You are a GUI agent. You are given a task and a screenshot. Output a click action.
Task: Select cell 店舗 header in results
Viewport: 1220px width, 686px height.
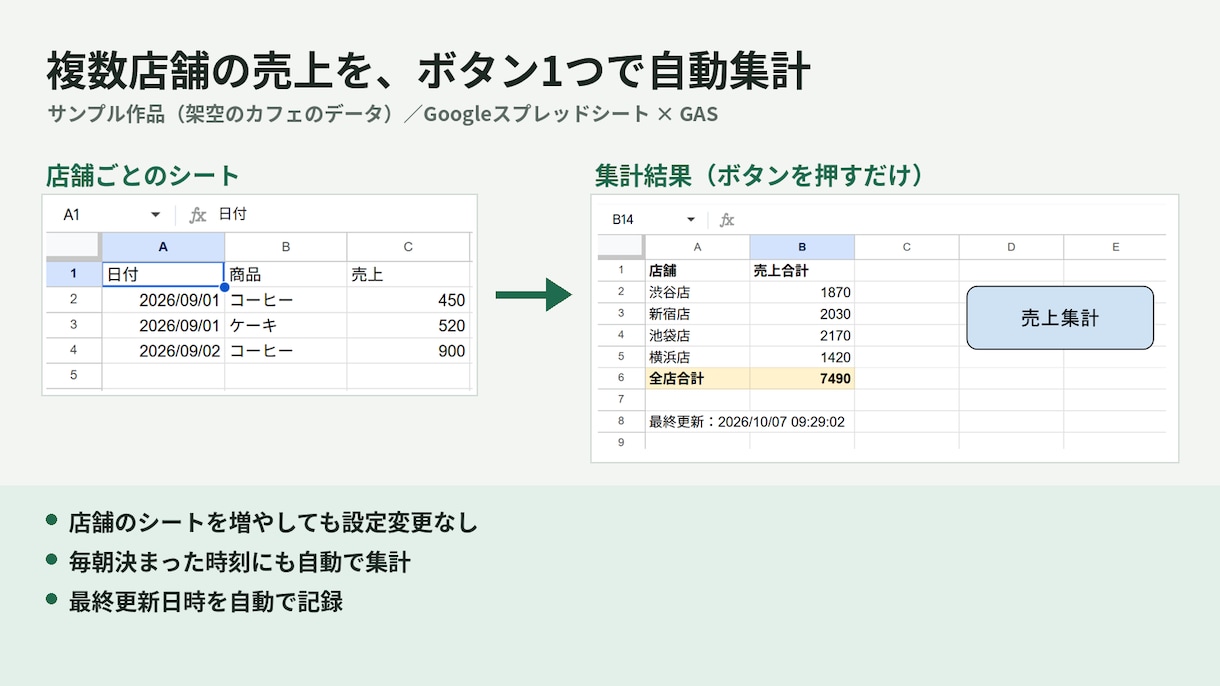697,270
